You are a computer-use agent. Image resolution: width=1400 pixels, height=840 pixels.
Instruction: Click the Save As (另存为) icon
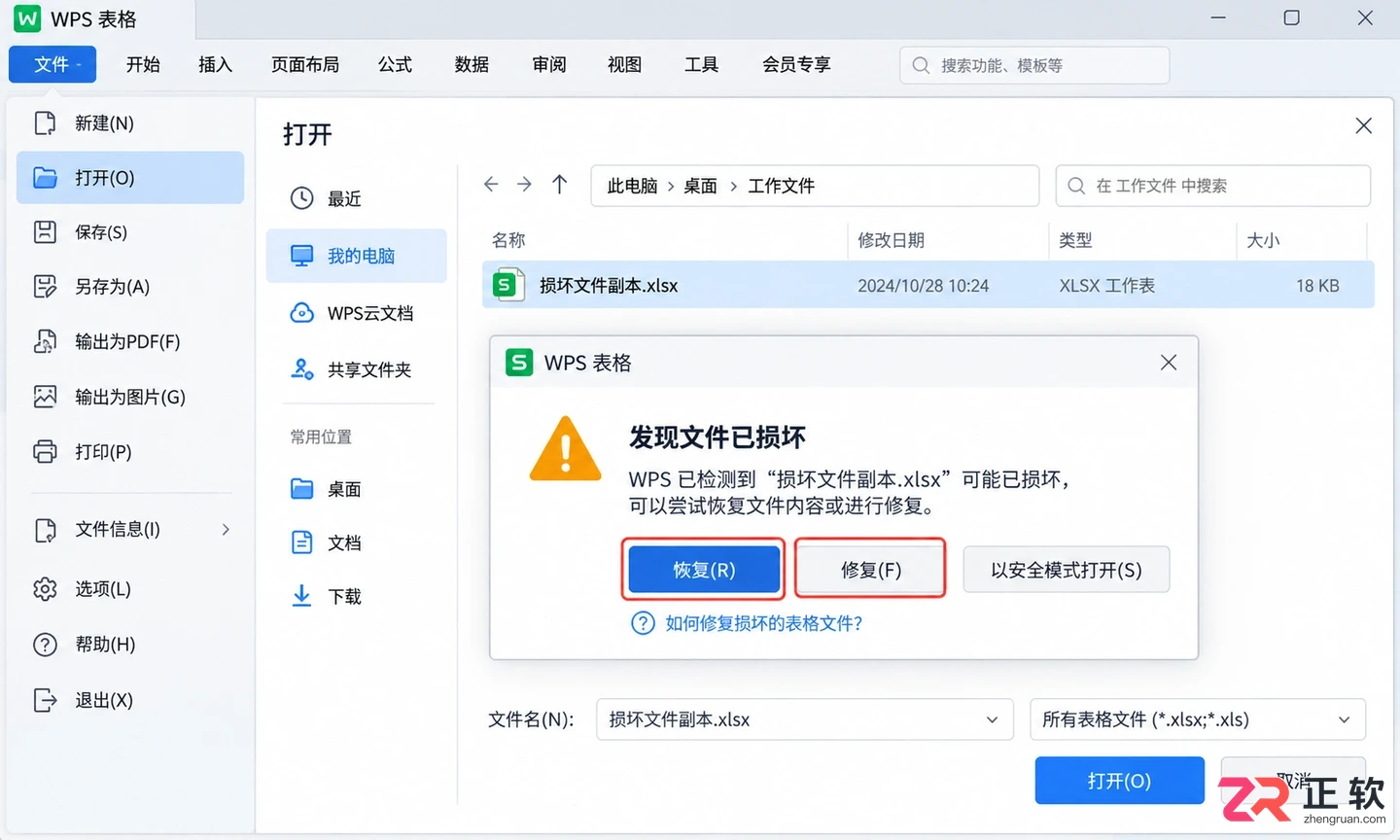45,287
